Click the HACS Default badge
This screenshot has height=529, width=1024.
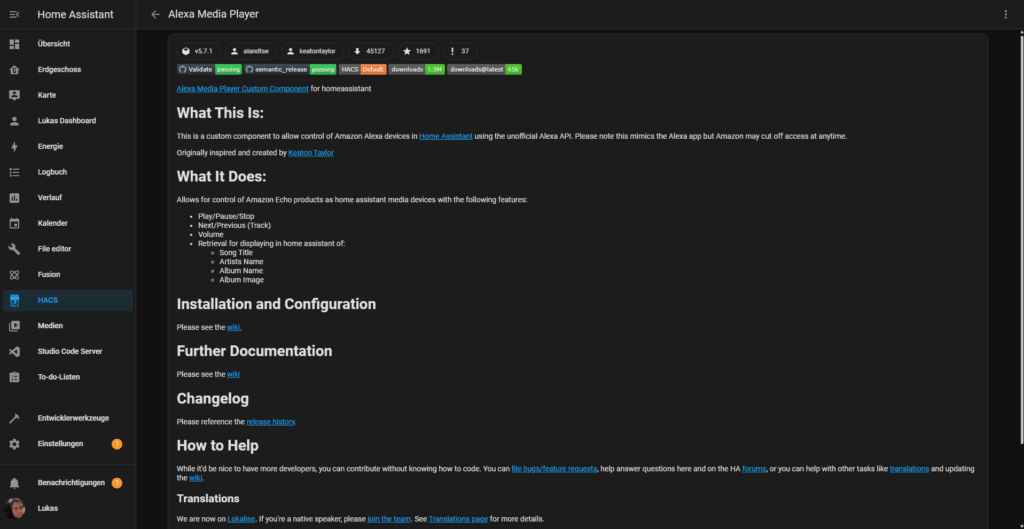click(x=363, y=69)
